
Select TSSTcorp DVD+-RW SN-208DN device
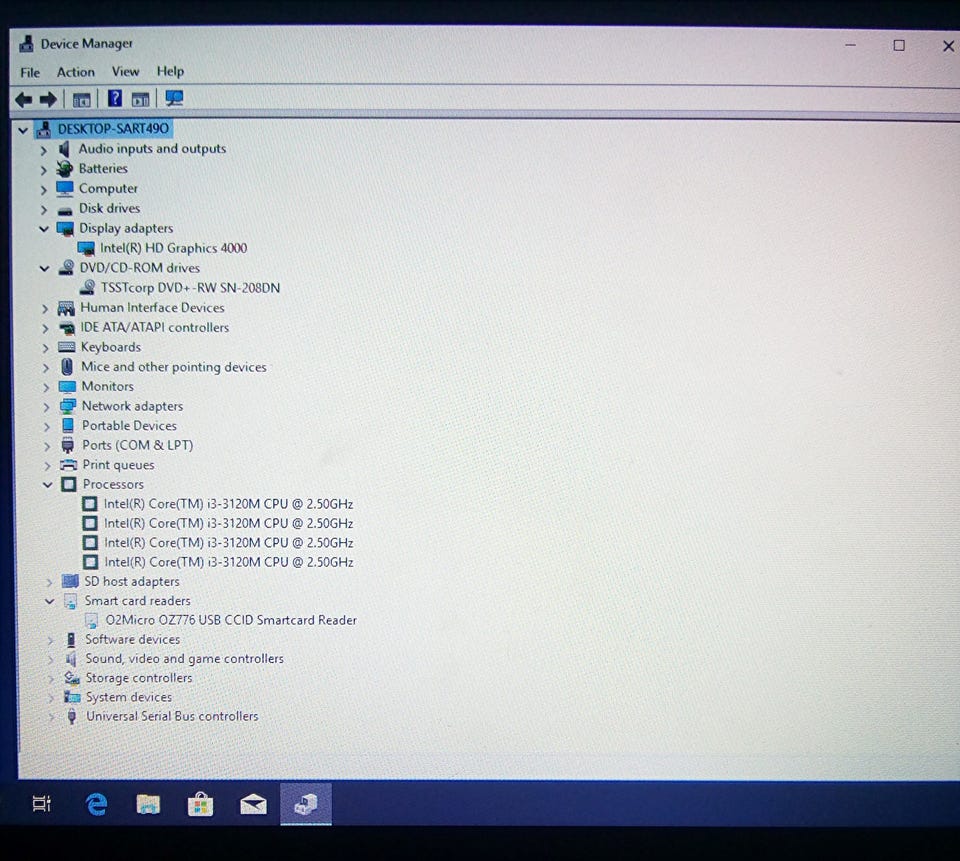tap(190, 288)
